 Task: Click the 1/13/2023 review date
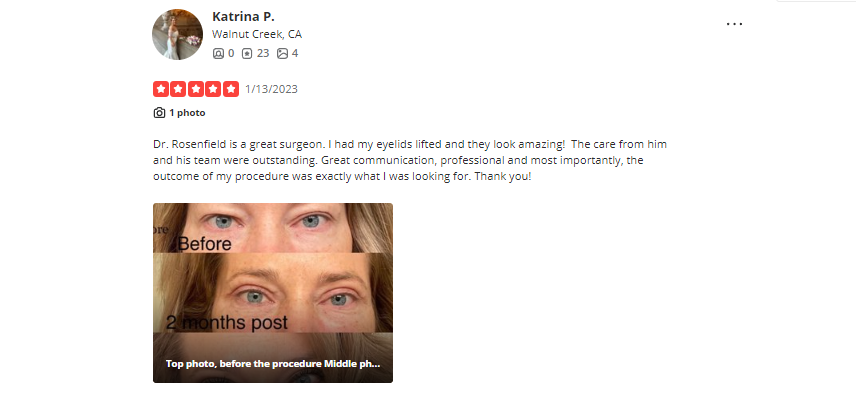(271, 89)
